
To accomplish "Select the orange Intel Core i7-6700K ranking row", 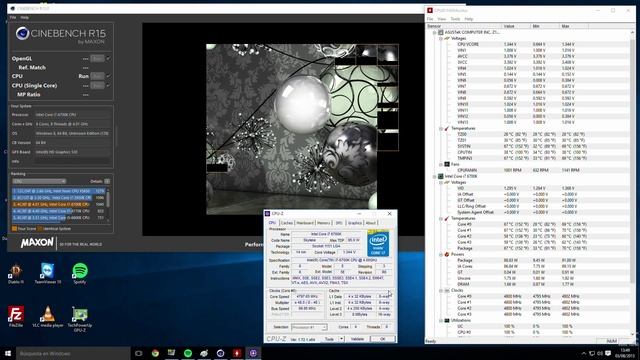I will click(x=58, y=204).
